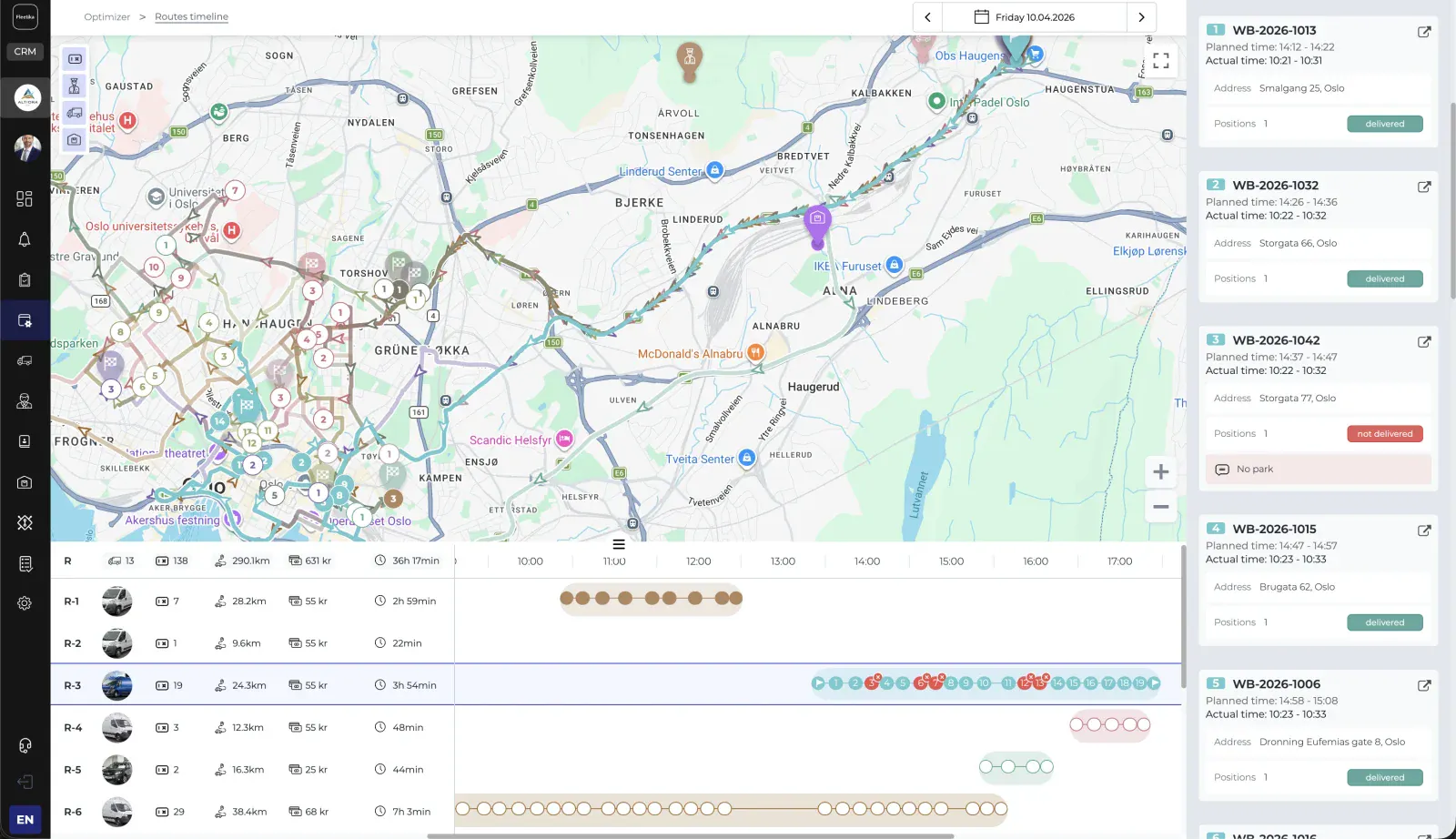The image size is (1456, 839).
Task: Open the drivers icon in sidebar
Action: point(25,400)
